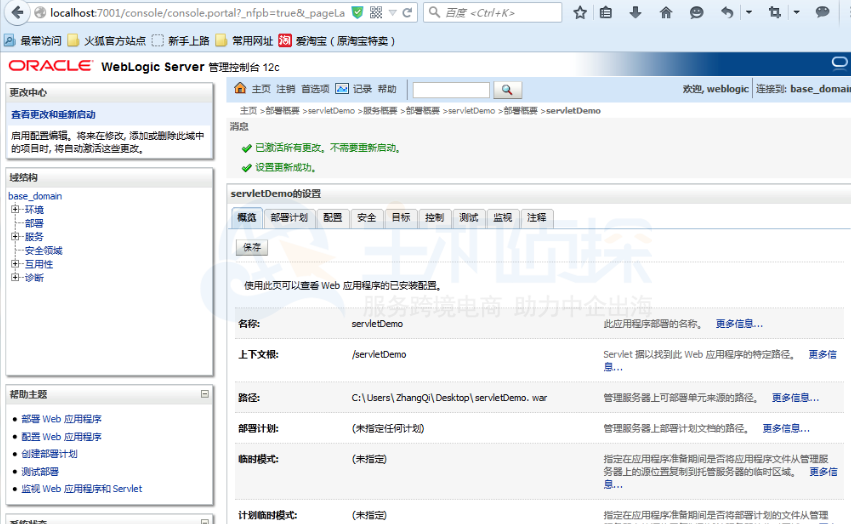Click the undo arrow toolbar icon
This screenshot has height=524, width=851.
(x=727, y=12)
